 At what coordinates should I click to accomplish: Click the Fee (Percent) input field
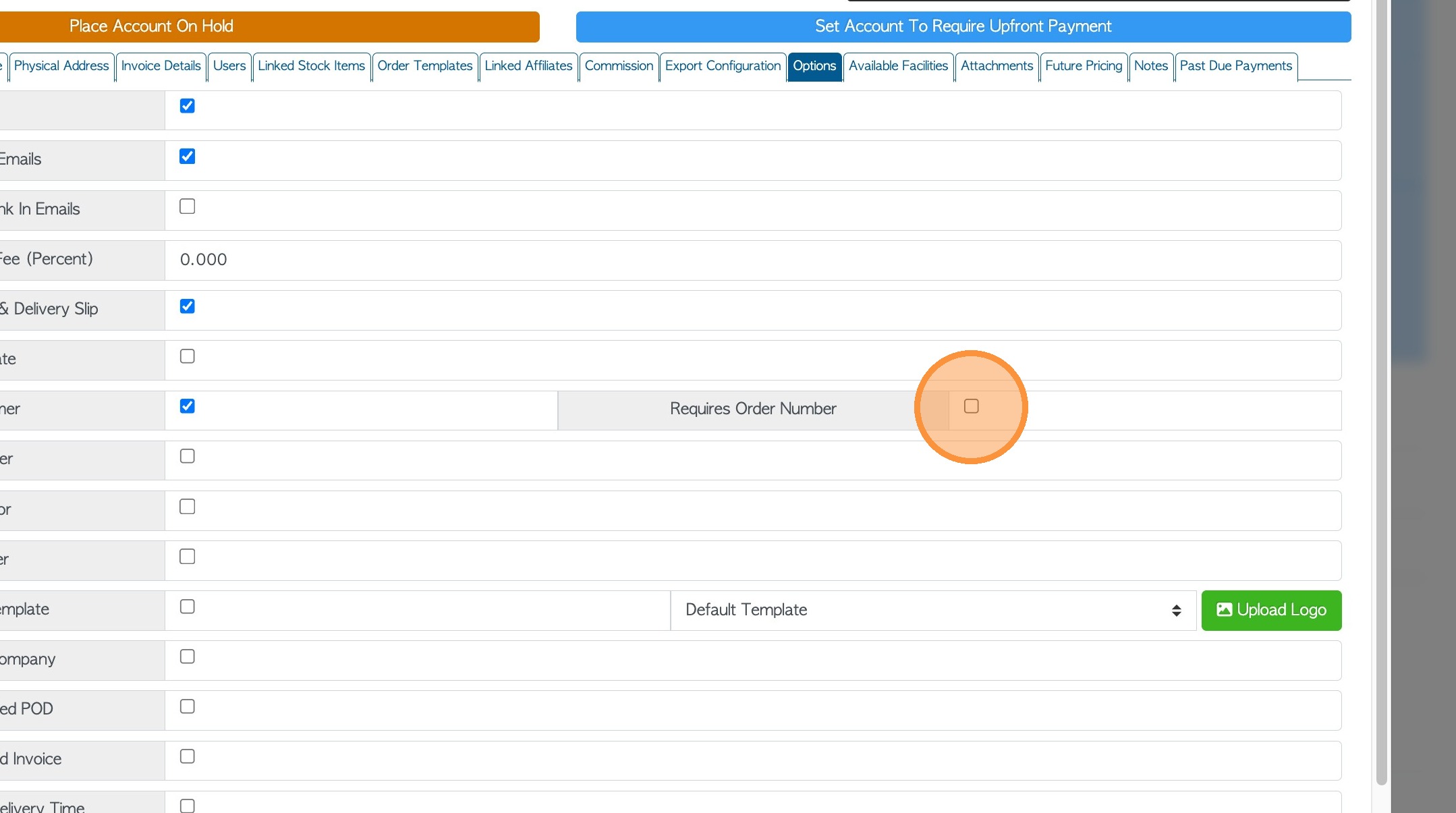(x=752, y=260)
